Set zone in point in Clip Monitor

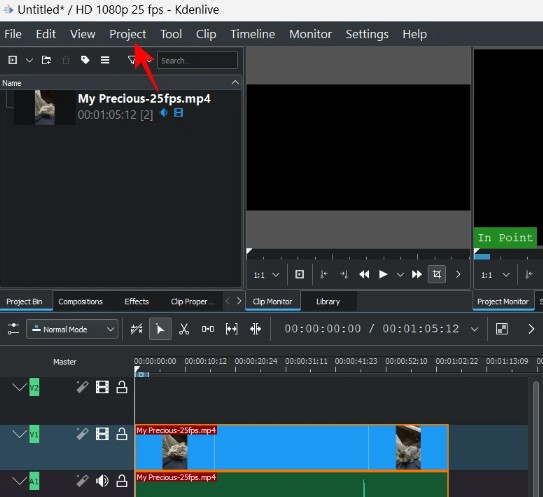click(323, 274)
